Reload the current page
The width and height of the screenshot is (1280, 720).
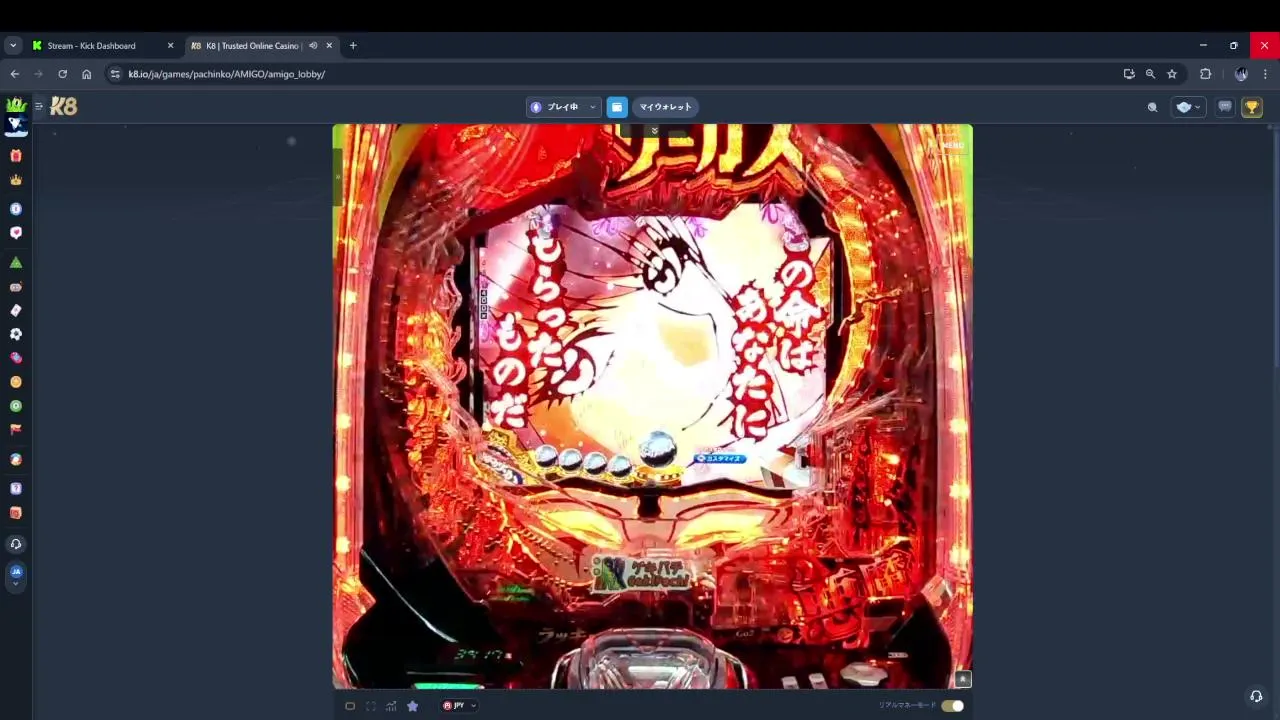coord(62,74)
